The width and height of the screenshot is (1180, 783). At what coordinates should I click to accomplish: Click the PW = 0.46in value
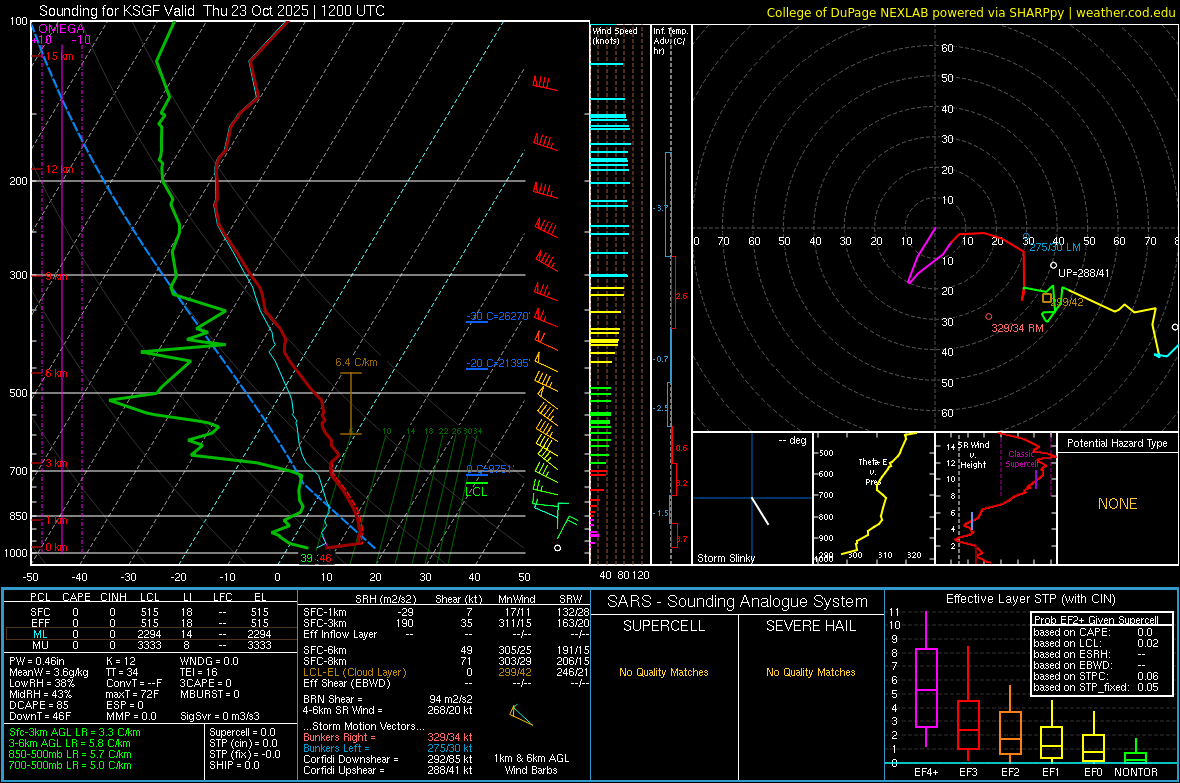[37, 661]
